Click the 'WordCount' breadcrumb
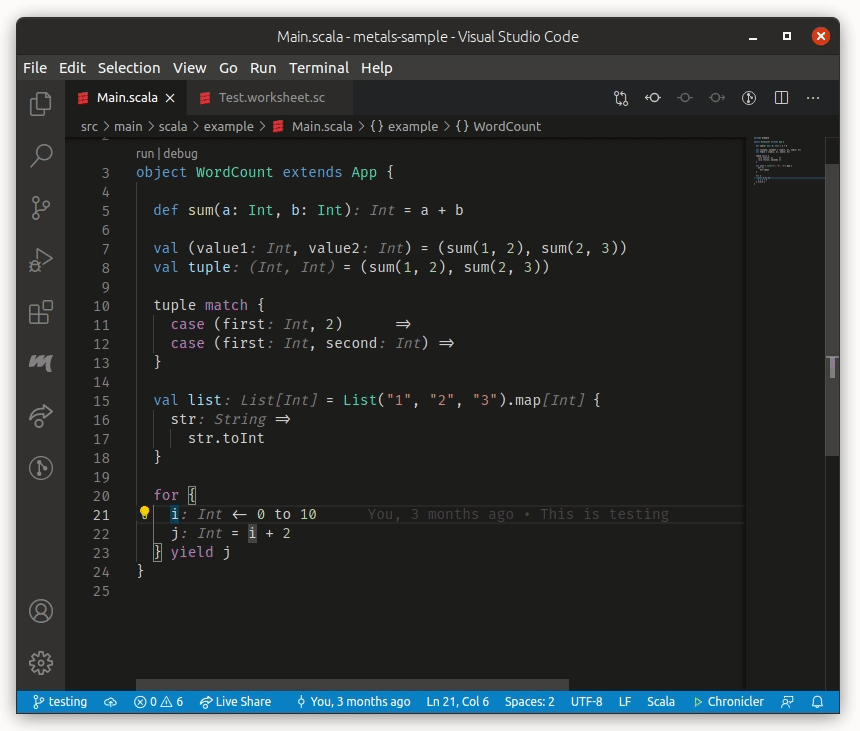The height and width of the screenshot is (731, 860). (x=499, y=127)
